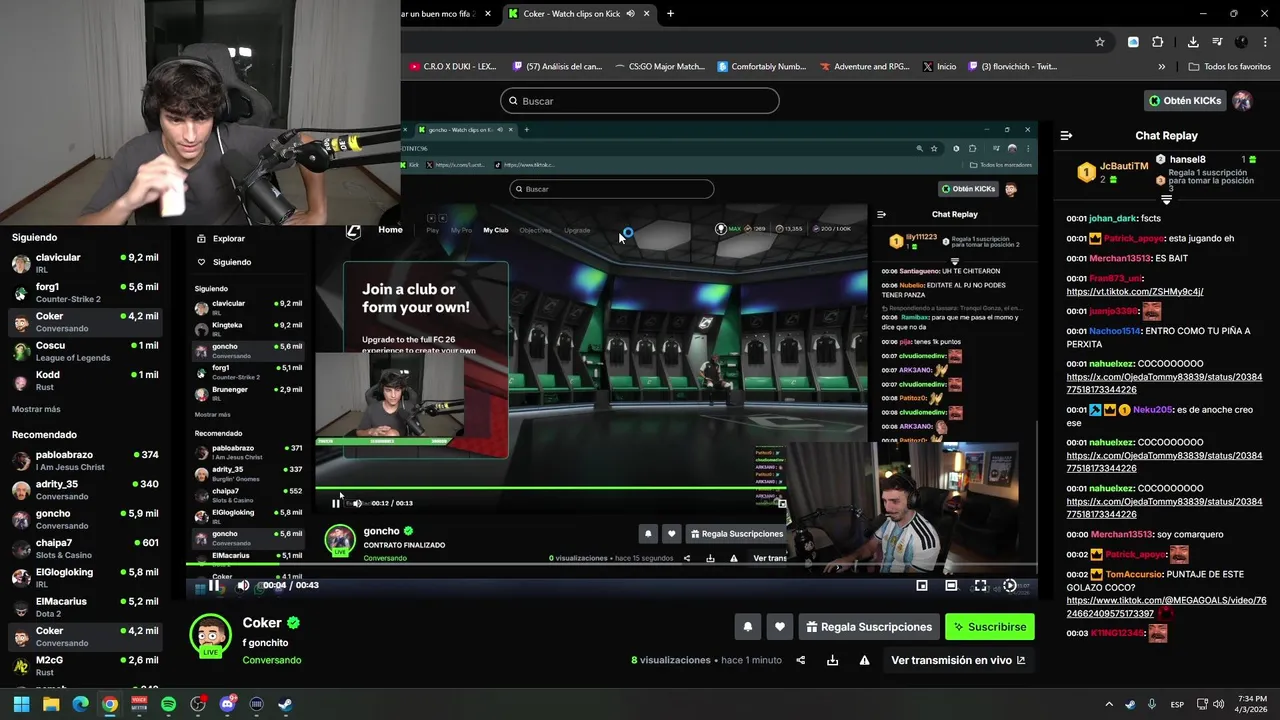
Task: Open picture-in-picture mini player
Action: click(922, 585)
